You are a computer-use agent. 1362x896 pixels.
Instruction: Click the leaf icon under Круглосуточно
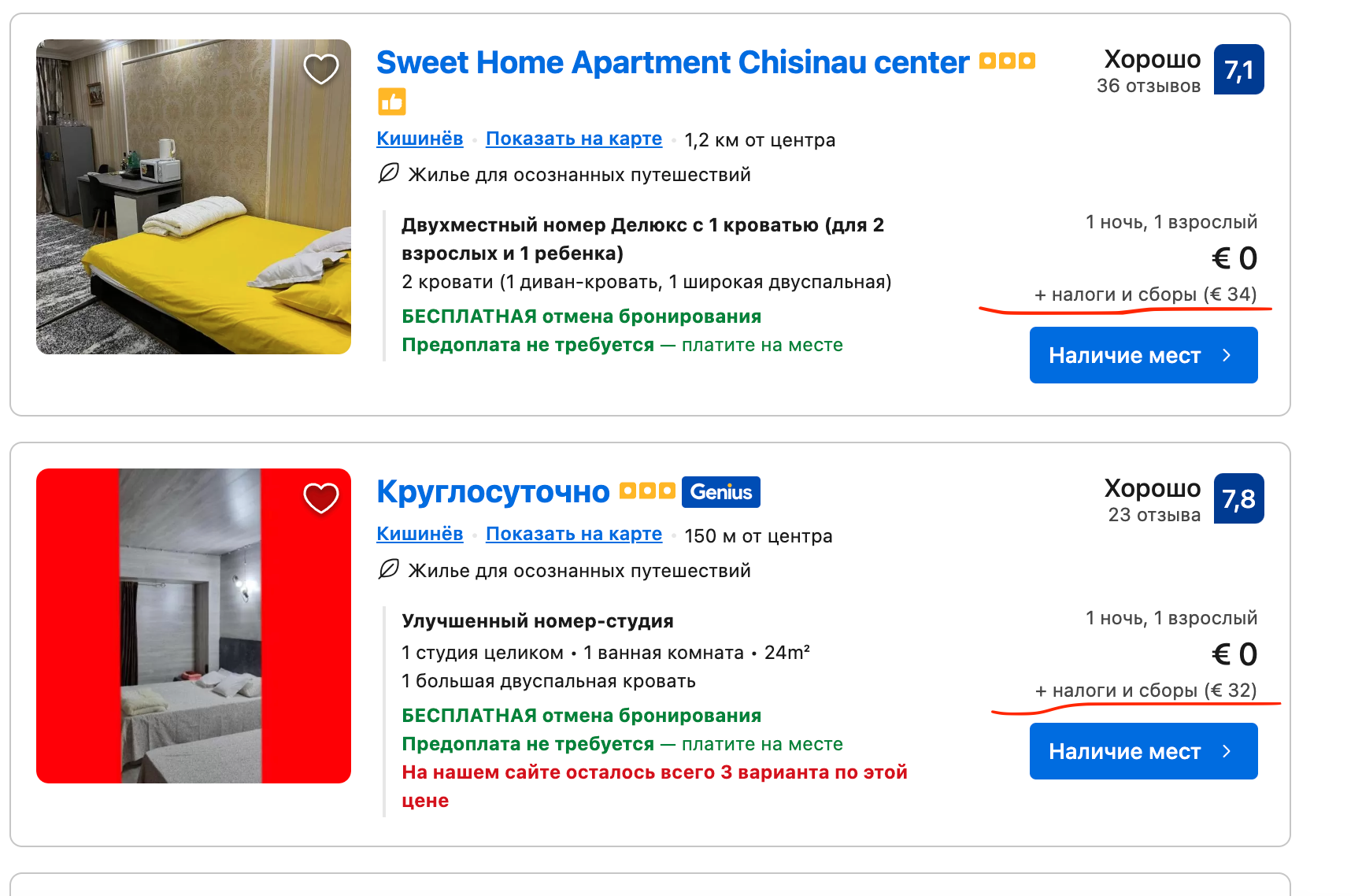click(389, 569)
